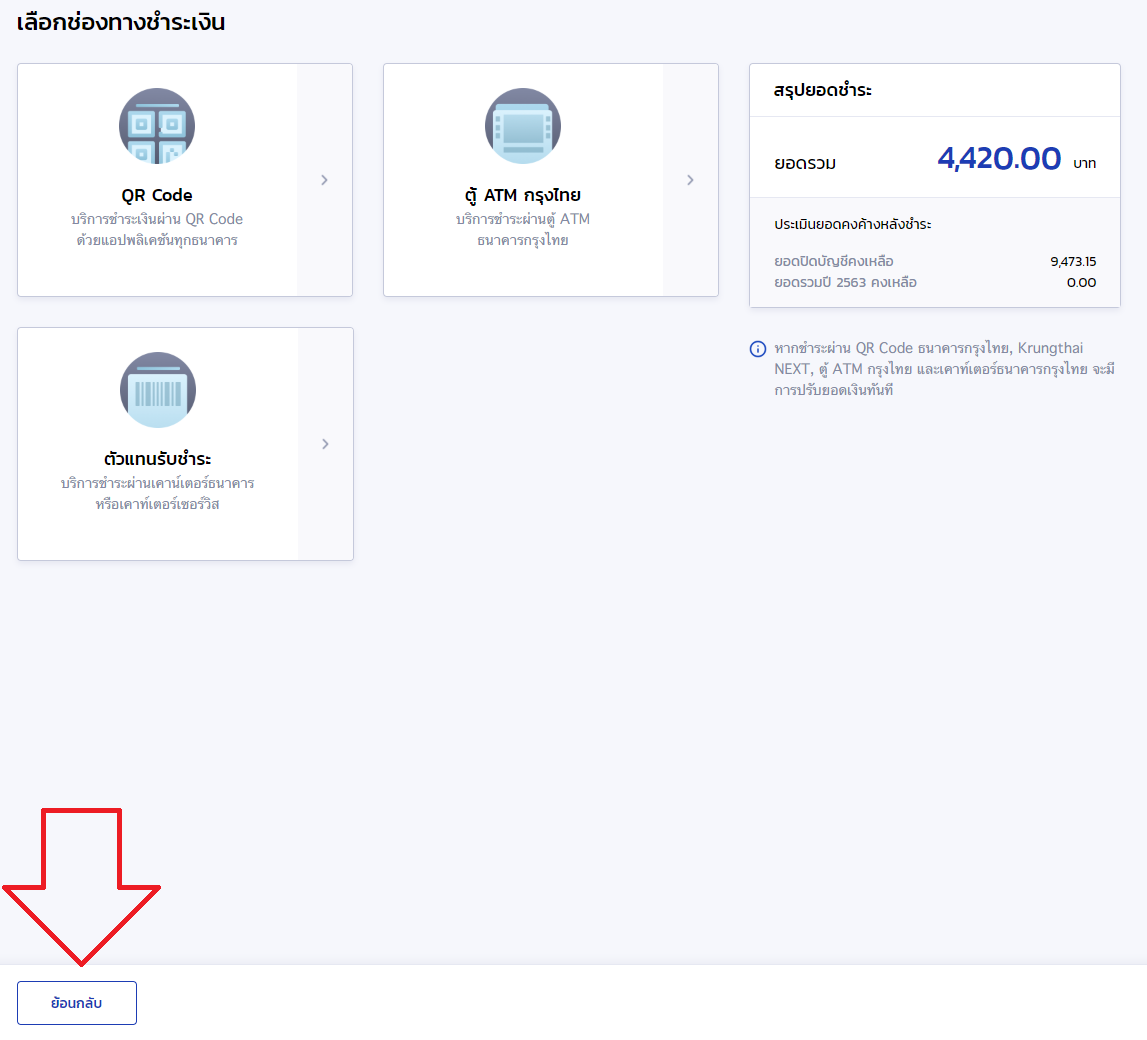The width and height of the screenshot is (1147, 1040).
Task: Expand the ตู้ ATM กรุงไทย chevron arrow
Action: [x=690, y=180]
